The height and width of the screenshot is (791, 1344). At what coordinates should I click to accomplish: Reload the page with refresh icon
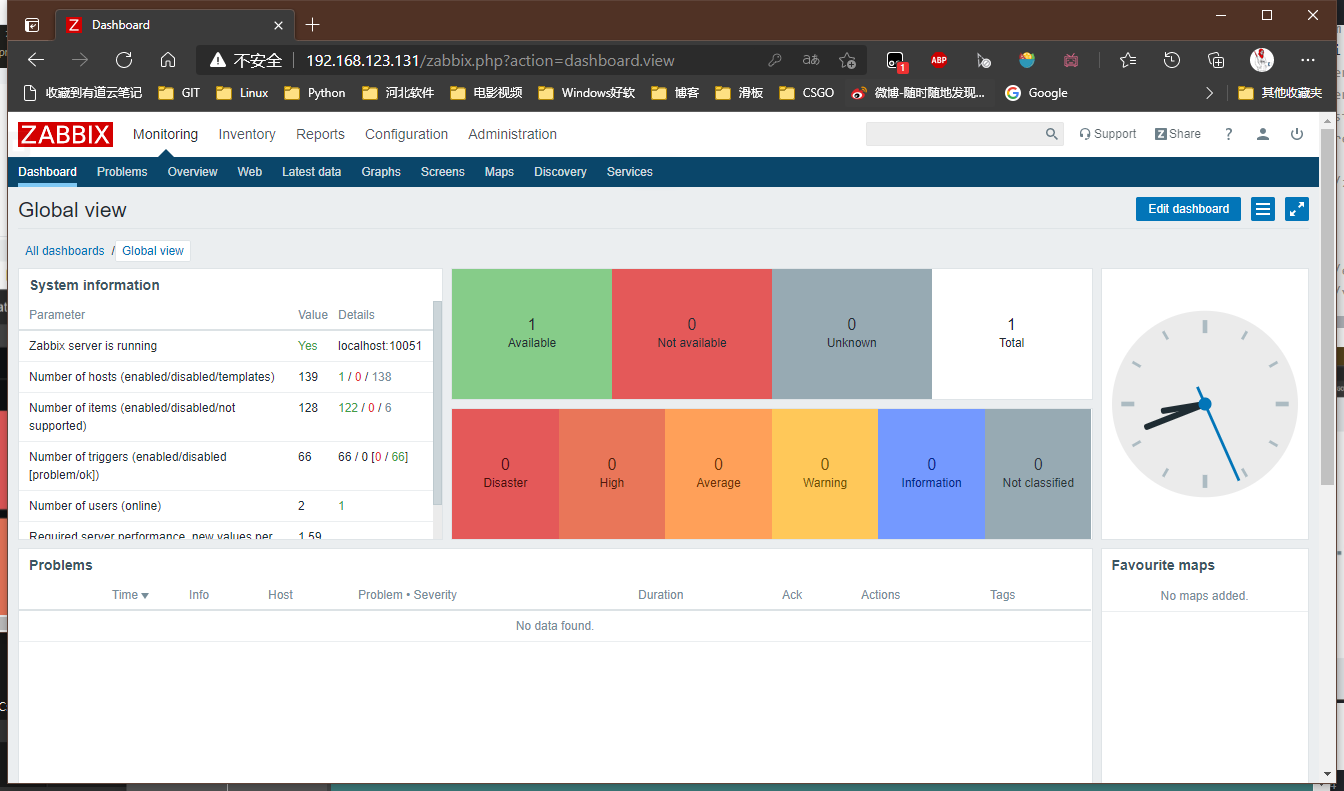pyautogui.click(x=124, y=60)
